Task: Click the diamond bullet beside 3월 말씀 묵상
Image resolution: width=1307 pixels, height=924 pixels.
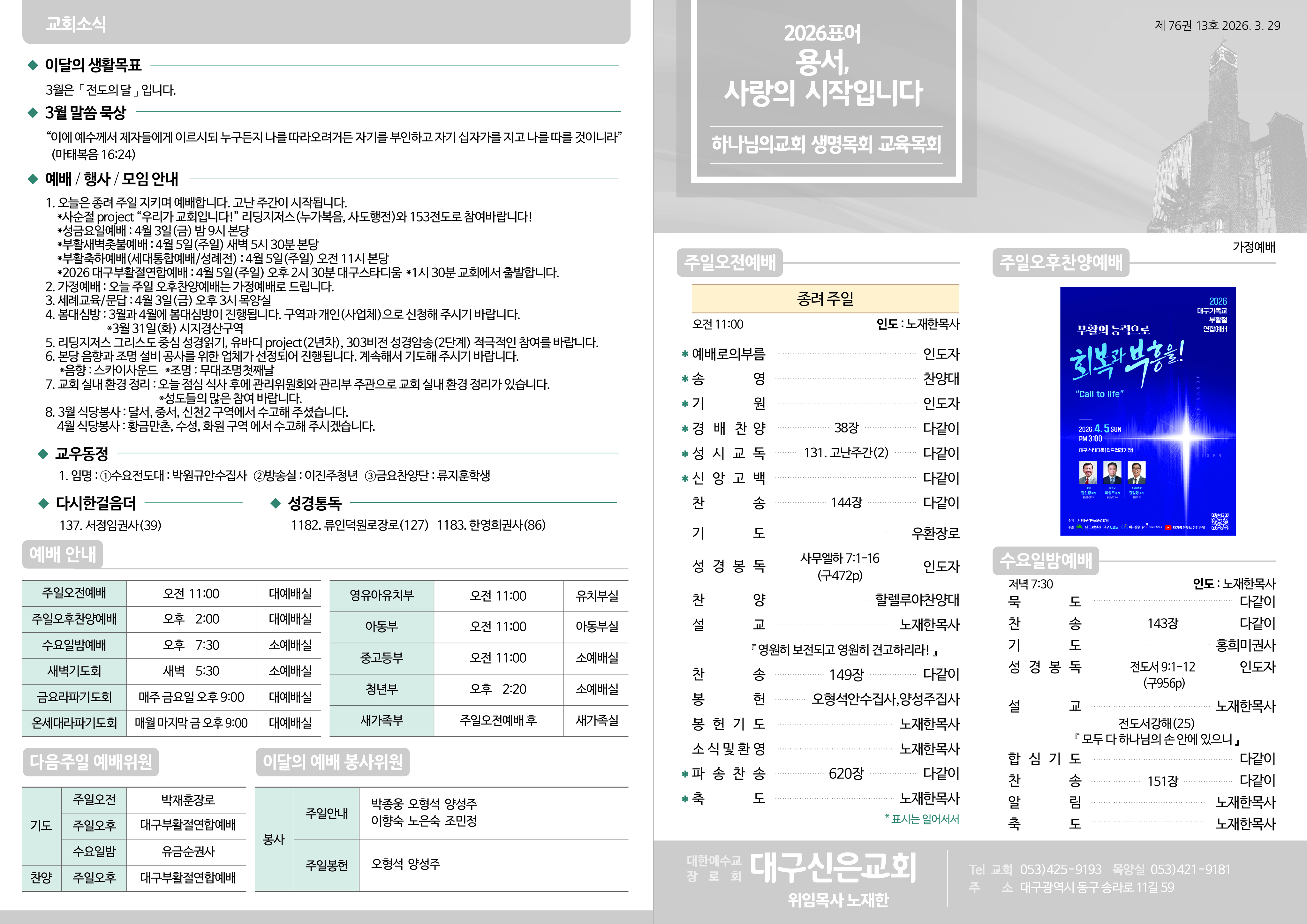Action: coord(33,113)
